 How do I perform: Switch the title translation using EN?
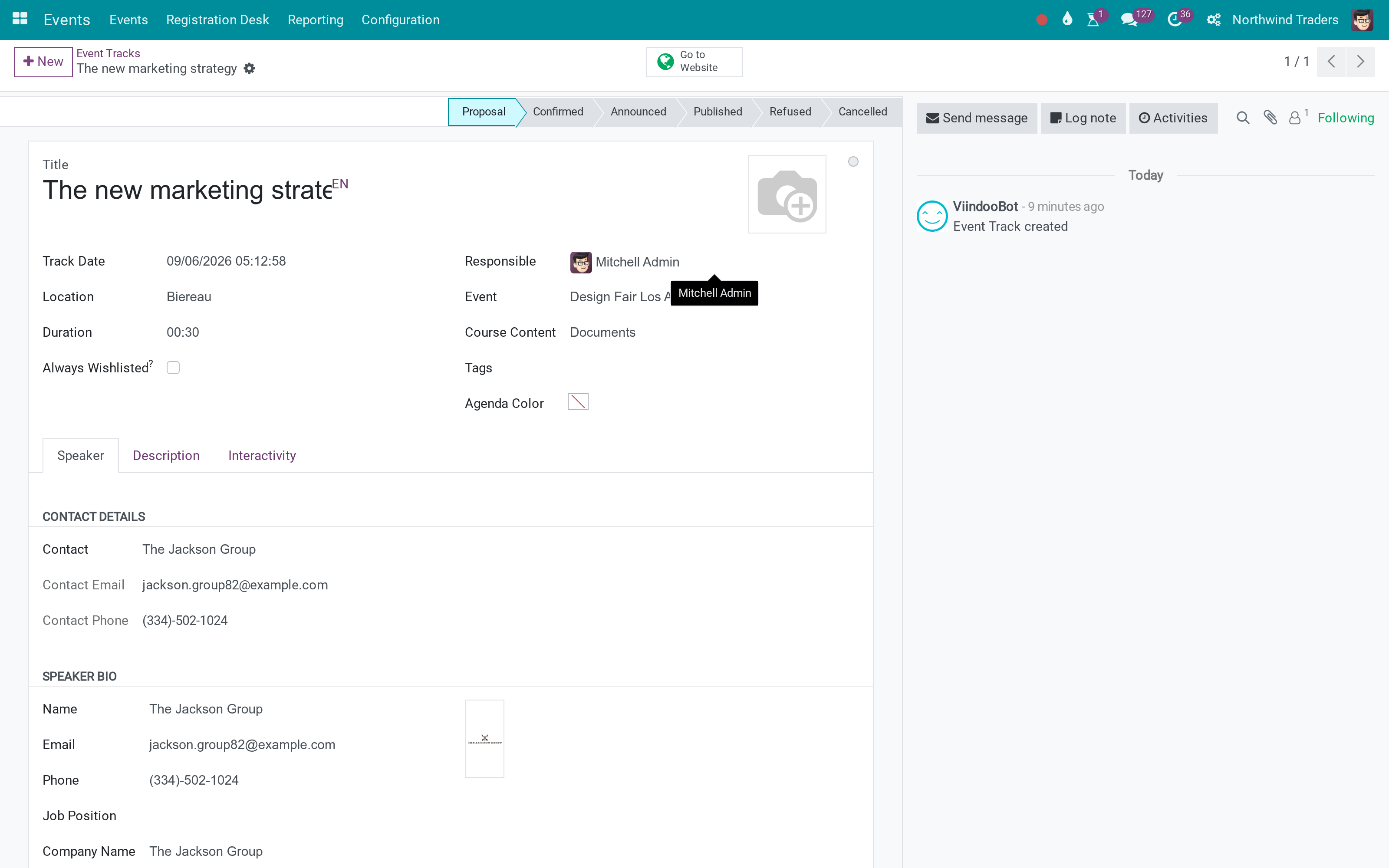[x=340, y=184]
